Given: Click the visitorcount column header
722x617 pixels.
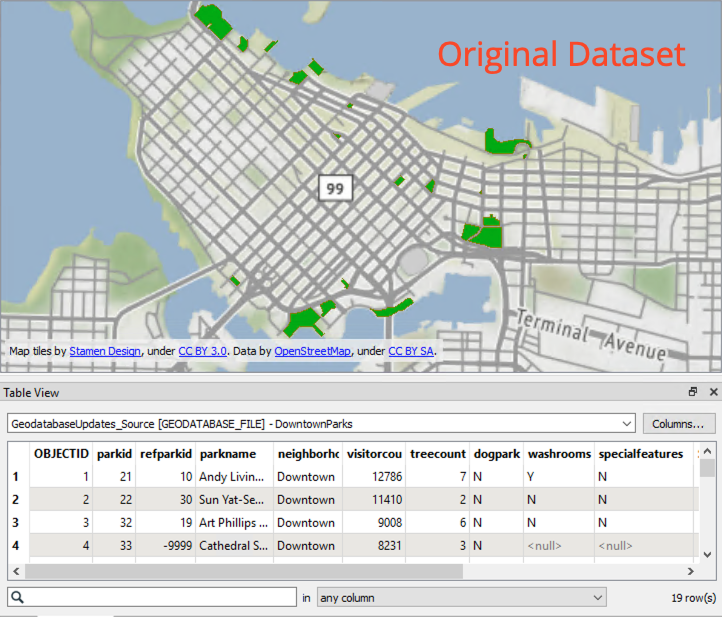Looking at the screenshot, I should pos(375,454).
